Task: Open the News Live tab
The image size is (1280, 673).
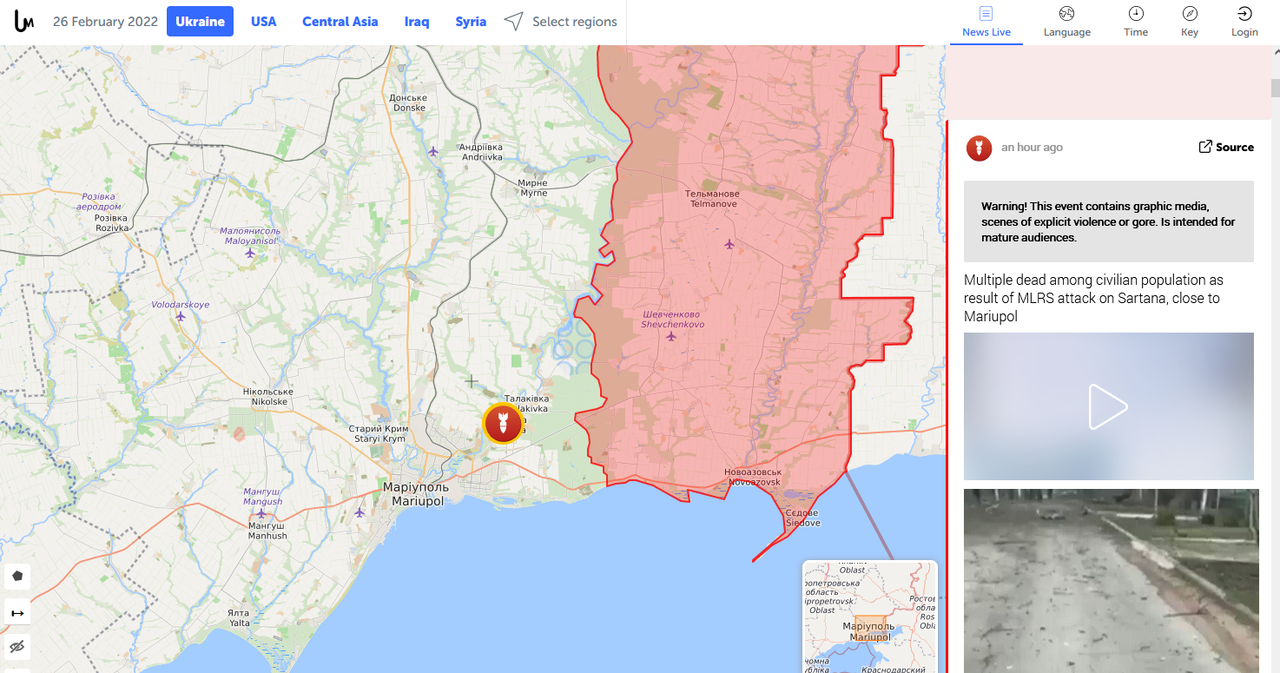Action: coord(986,22)
